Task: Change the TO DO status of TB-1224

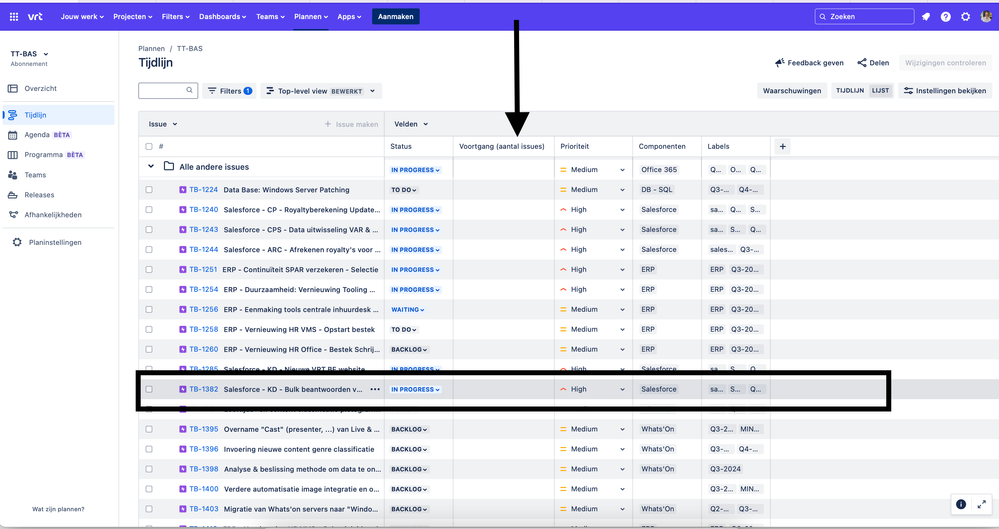Action: 404,190
